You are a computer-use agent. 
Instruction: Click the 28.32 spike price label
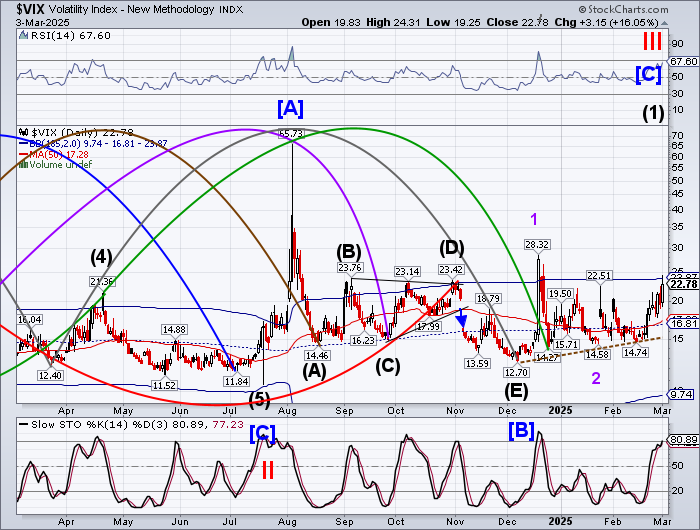pos(538,243)
